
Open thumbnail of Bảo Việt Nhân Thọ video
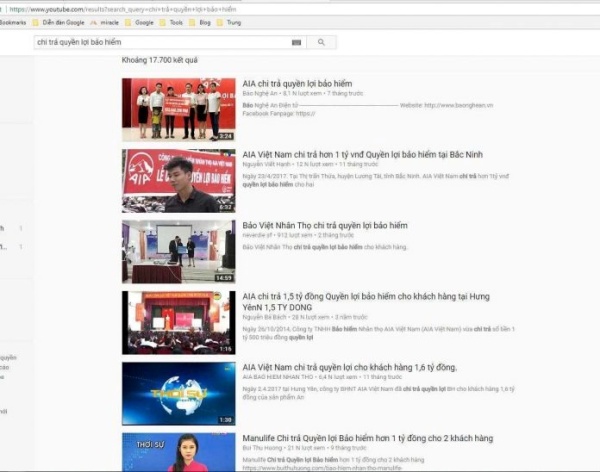pos(179,252)
